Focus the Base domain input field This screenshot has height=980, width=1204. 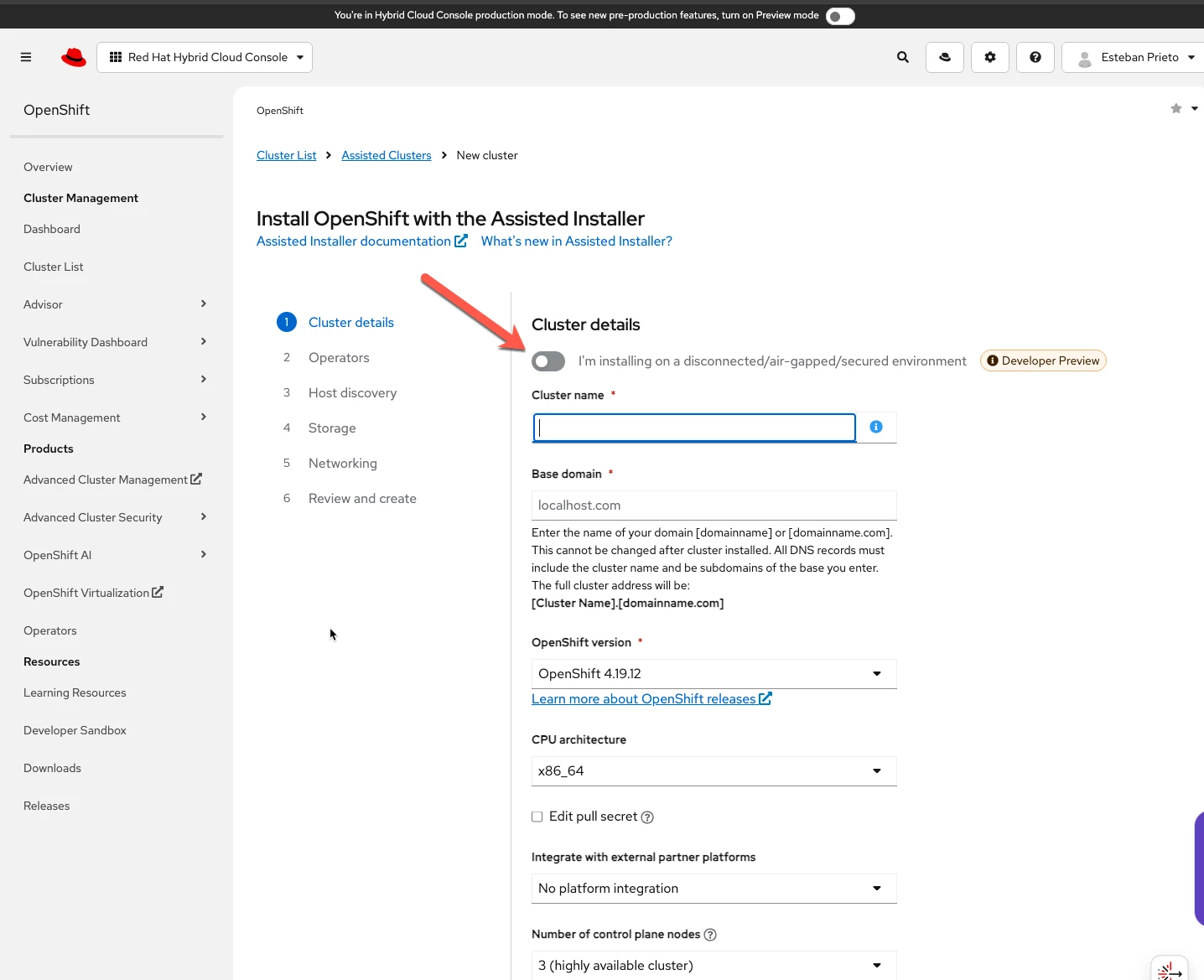(x=714, y=506)
